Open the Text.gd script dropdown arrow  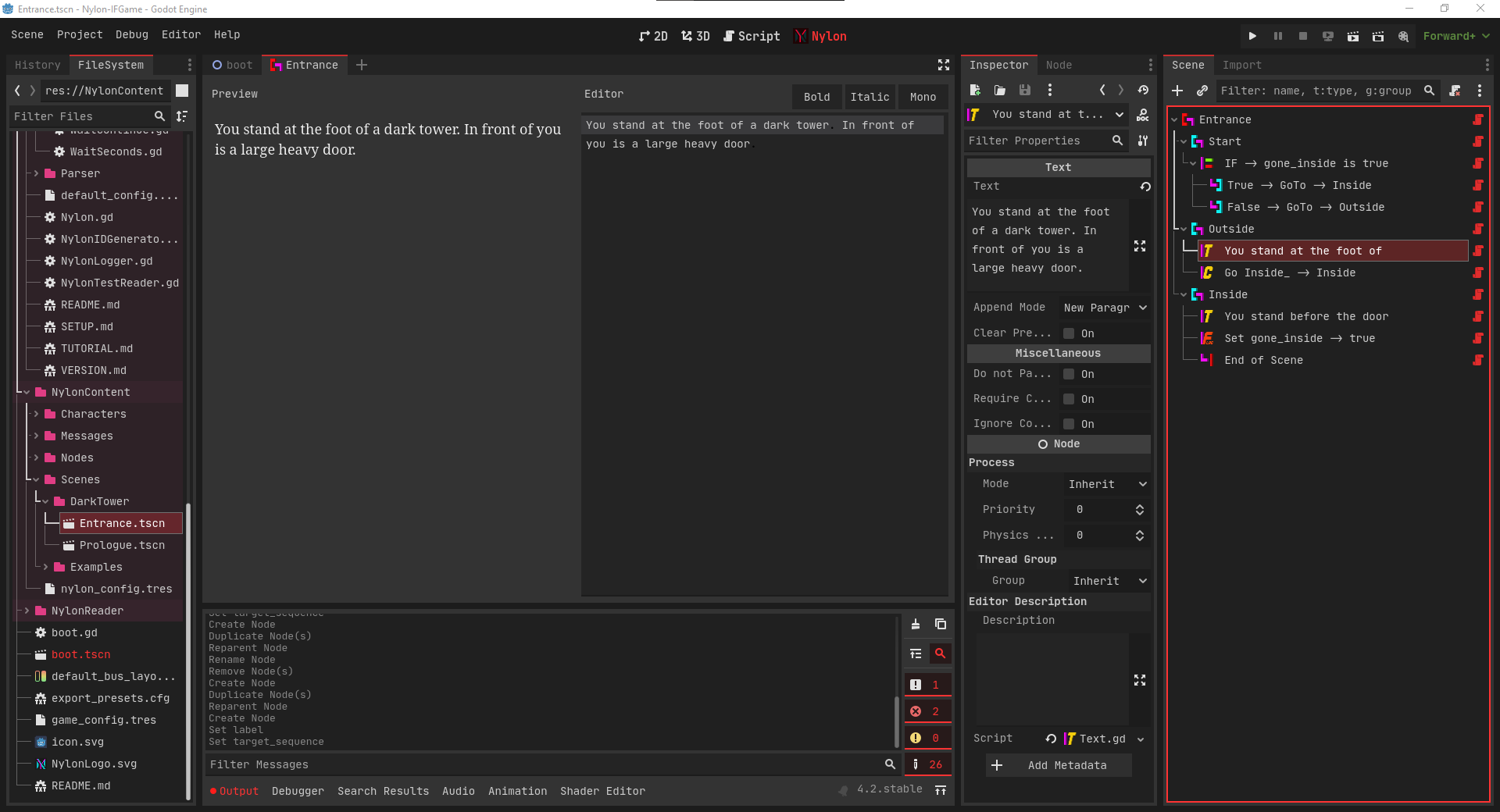tap(1141, 739)
